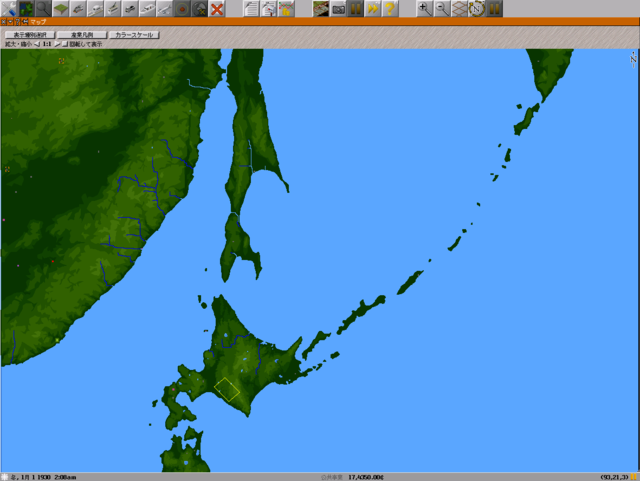The height and width of the screenshot is (481, 640).
Task: Click the zoom out magnifier icon
Action: 441,9
